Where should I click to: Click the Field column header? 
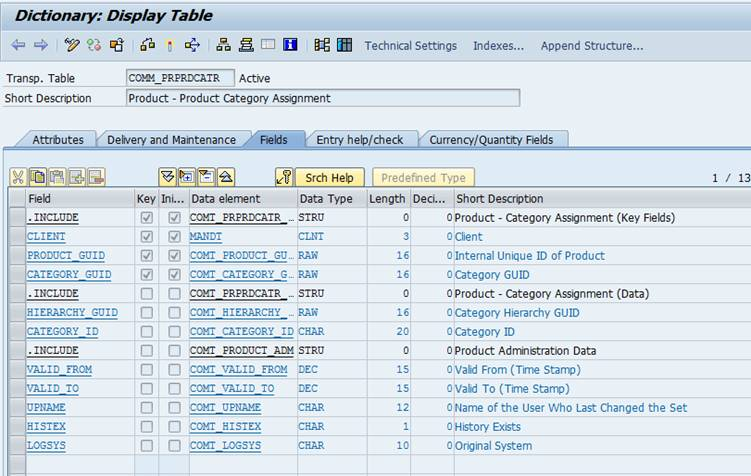80,199
